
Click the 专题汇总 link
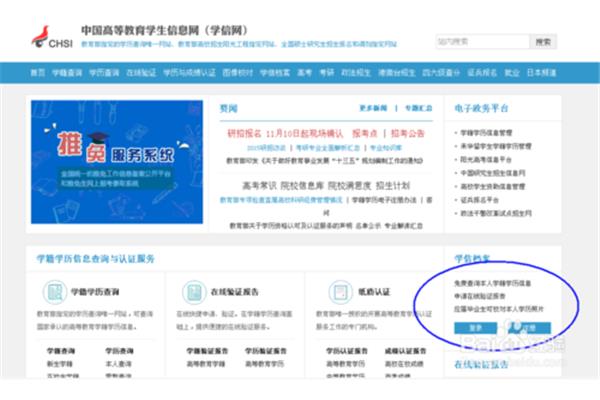419,108
